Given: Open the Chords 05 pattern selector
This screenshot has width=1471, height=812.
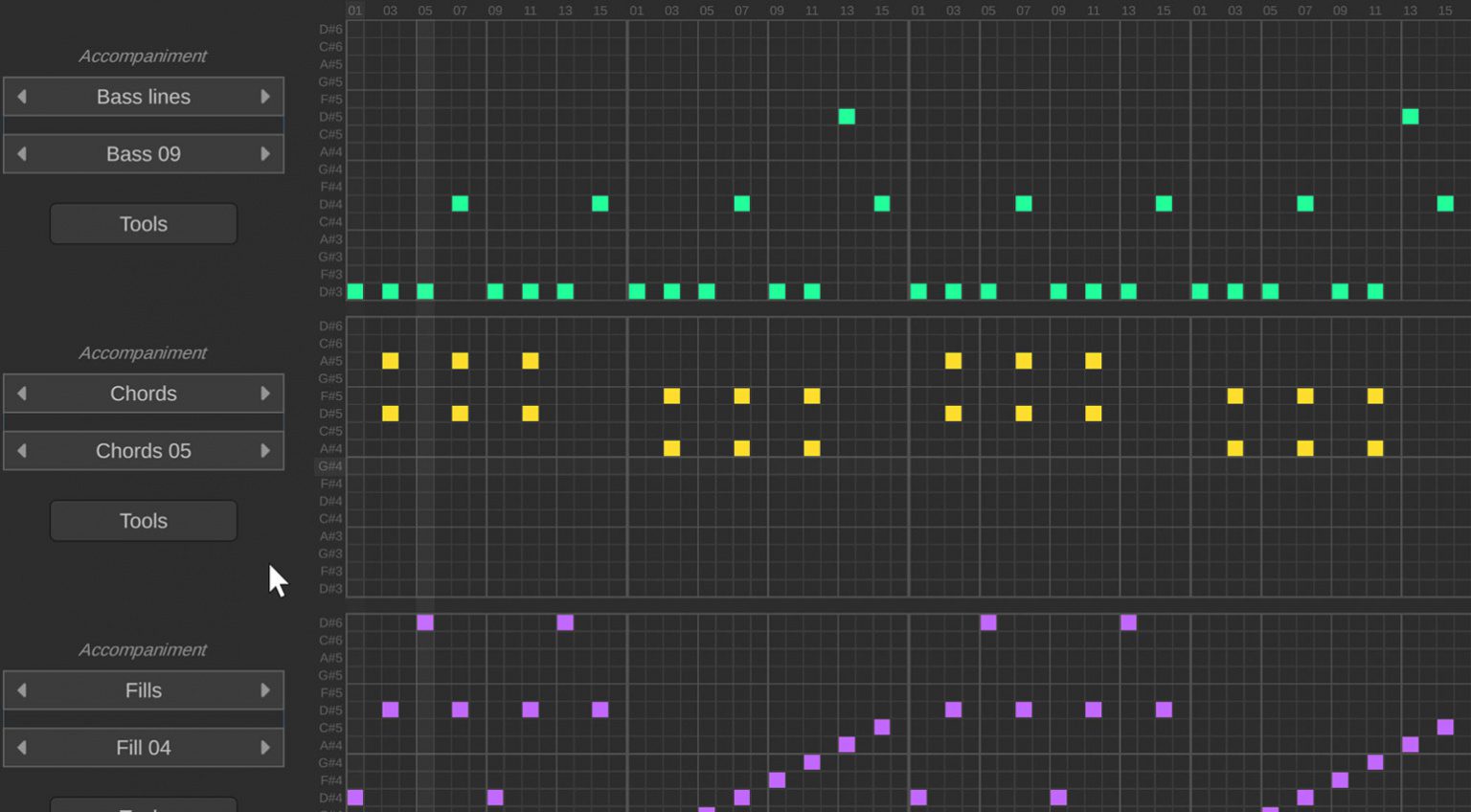Looking at the screenshot, I should click(x=144, y=450).
